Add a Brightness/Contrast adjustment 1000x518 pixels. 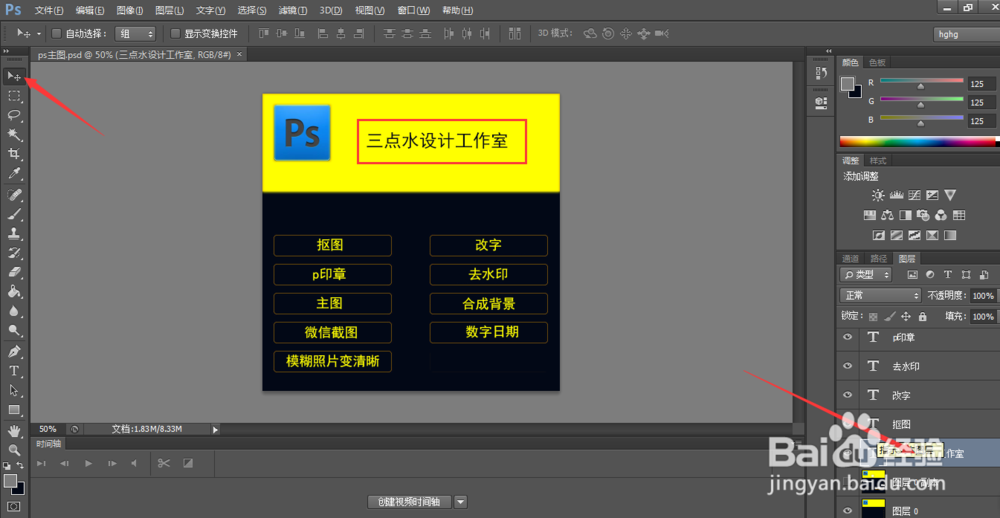point(878,195)
